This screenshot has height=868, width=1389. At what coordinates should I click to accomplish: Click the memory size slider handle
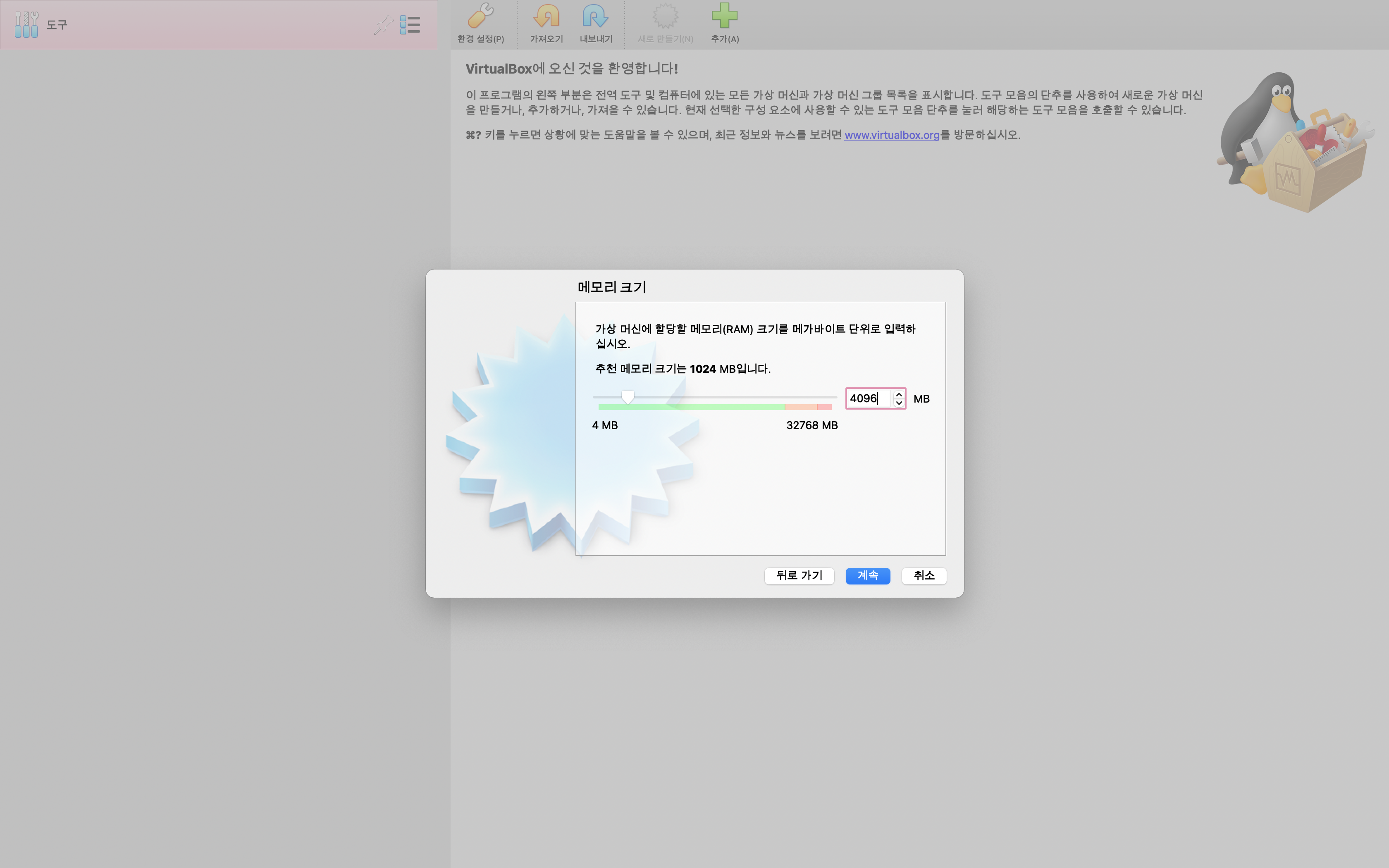pos(628,397)
